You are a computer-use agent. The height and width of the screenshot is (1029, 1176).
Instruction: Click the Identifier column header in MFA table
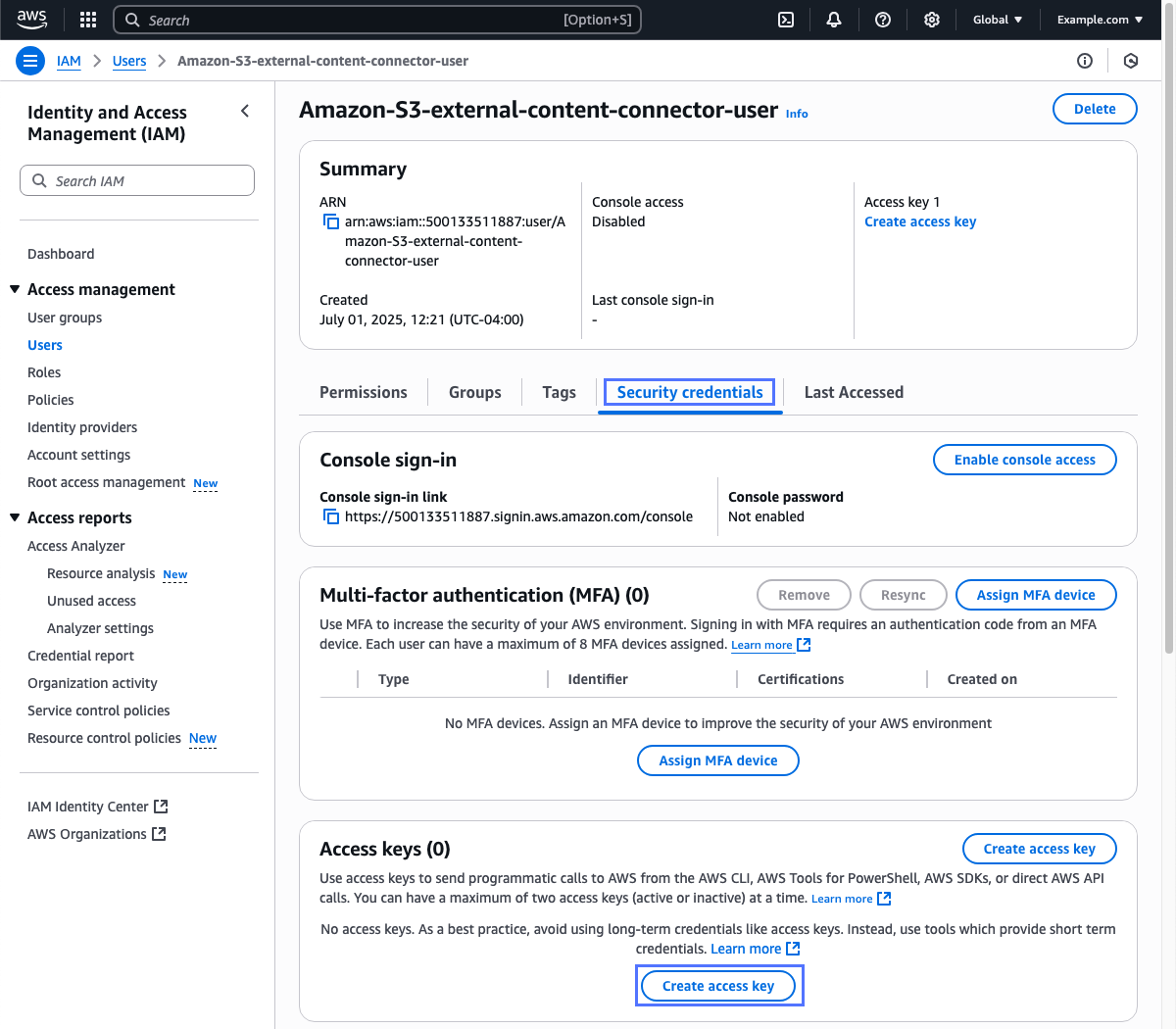(x=598, y=679)
